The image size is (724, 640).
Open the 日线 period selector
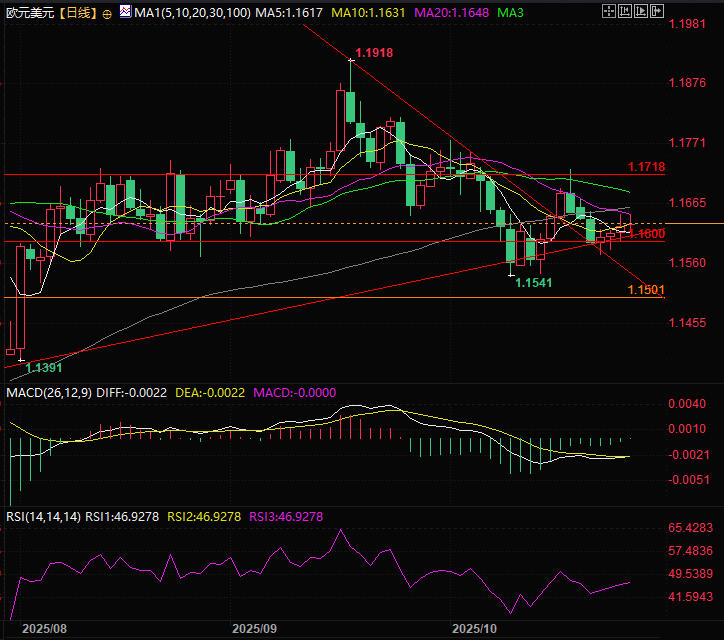click(79, 12)
